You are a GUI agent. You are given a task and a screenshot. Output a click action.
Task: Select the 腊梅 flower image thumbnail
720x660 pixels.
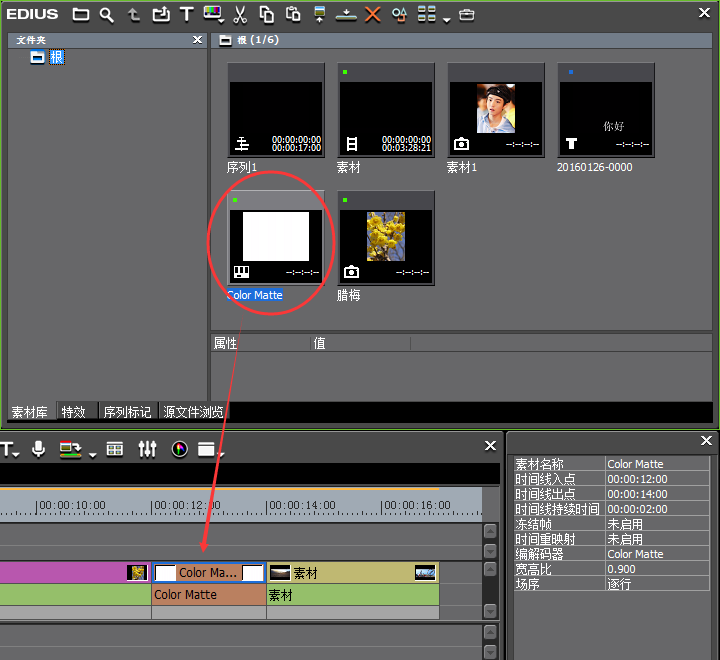coord(386,238)
